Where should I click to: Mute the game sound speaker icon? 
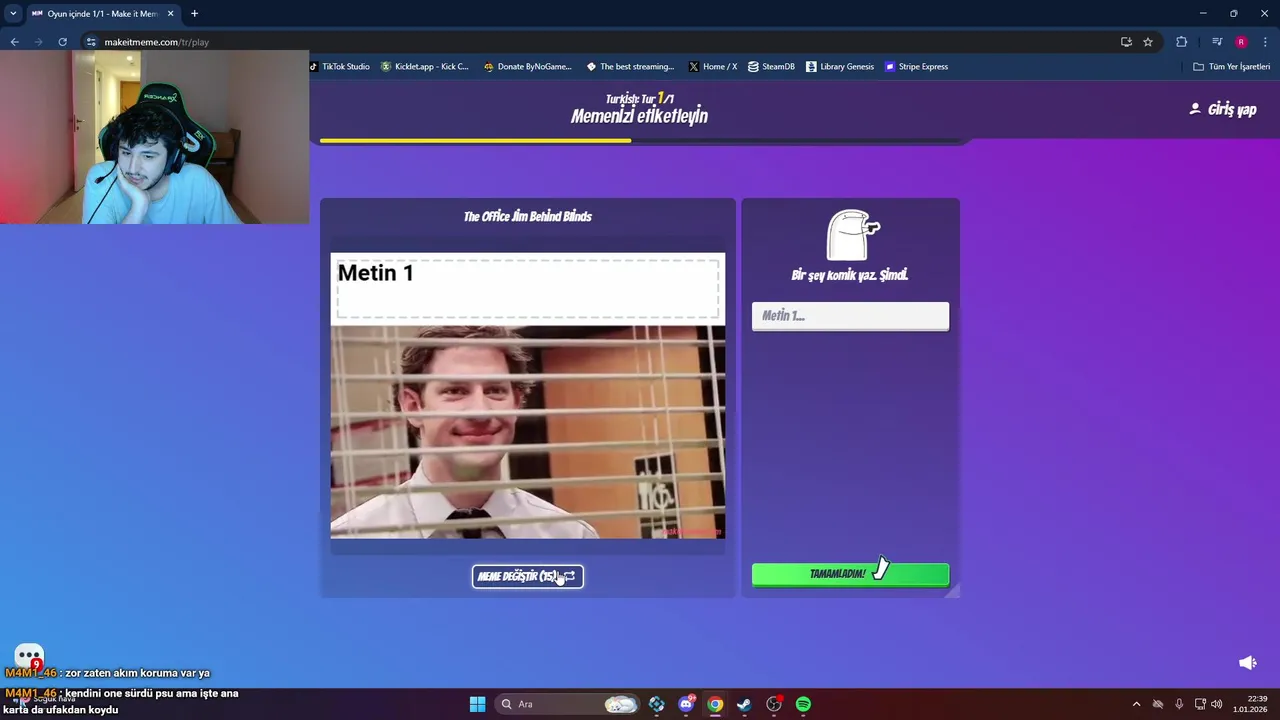[x=1248, y=662]
